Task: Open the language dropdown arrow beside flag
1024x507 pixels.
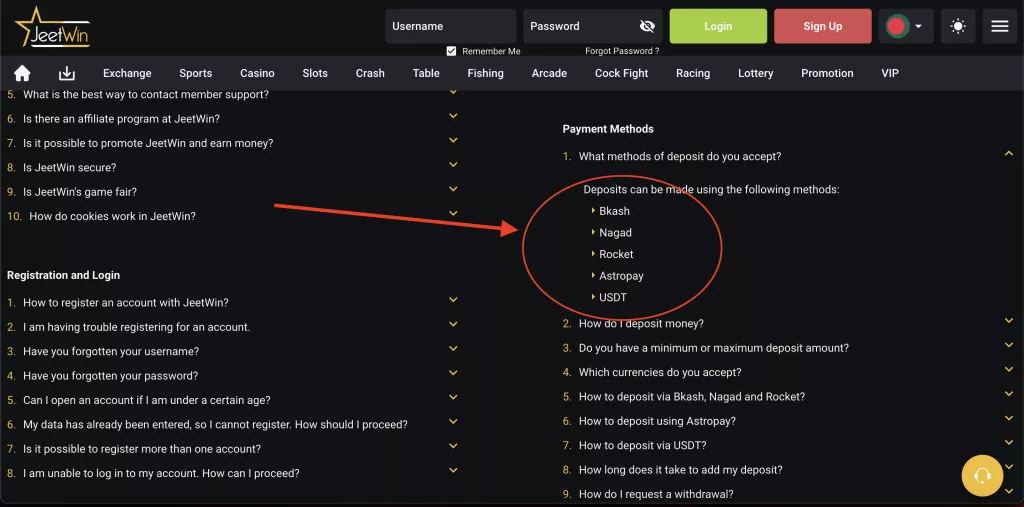Action: point(919,26)
